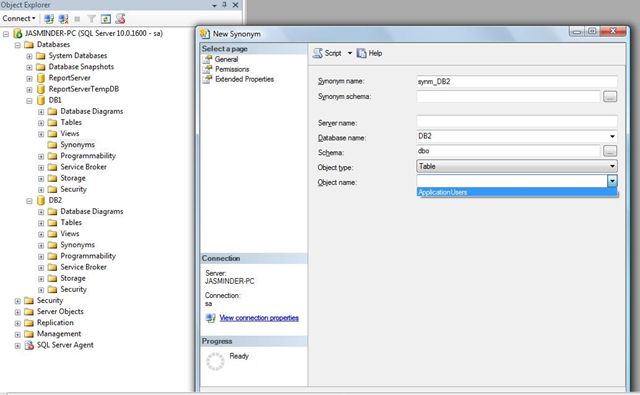The width and height of the screenshot is (640, 395).
Task: Select DB2 database cylinder icon
Action: (41, 200)
